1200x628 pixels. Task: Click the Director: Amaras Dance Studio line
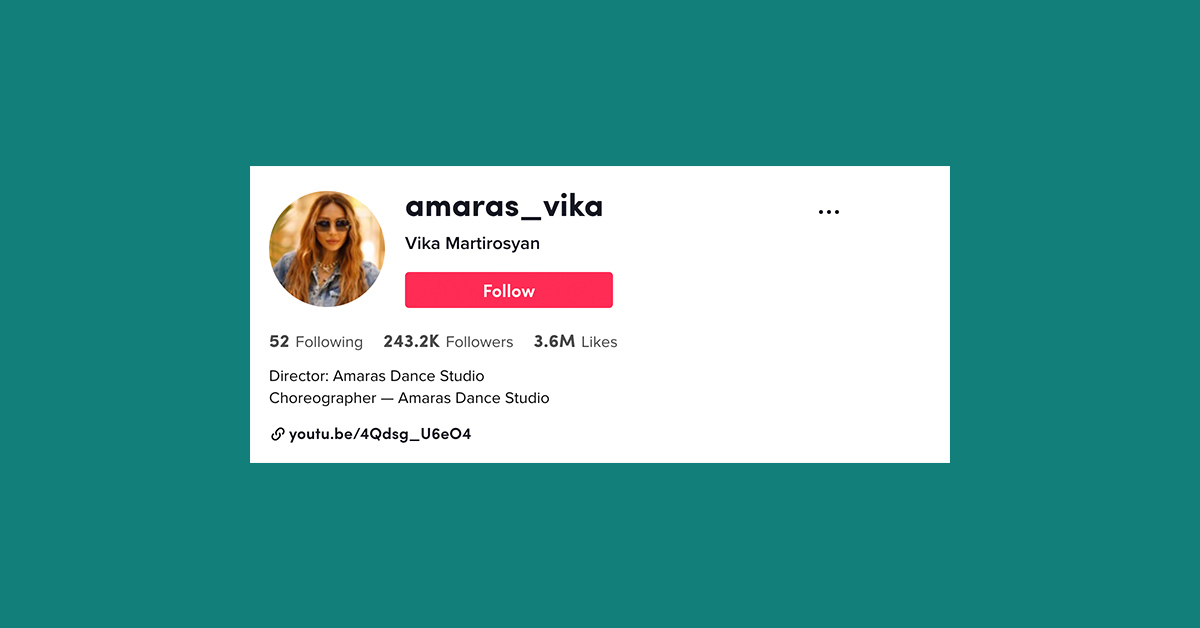tap(377, 376)
